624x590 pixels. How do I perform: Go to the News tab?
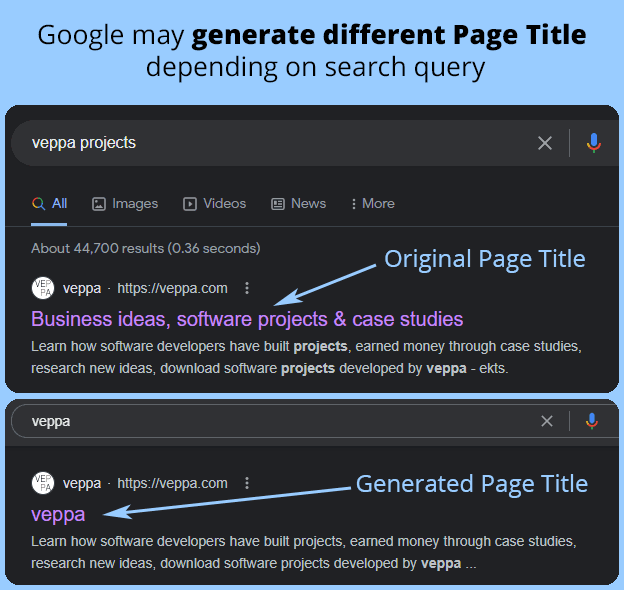click(298, 204)
